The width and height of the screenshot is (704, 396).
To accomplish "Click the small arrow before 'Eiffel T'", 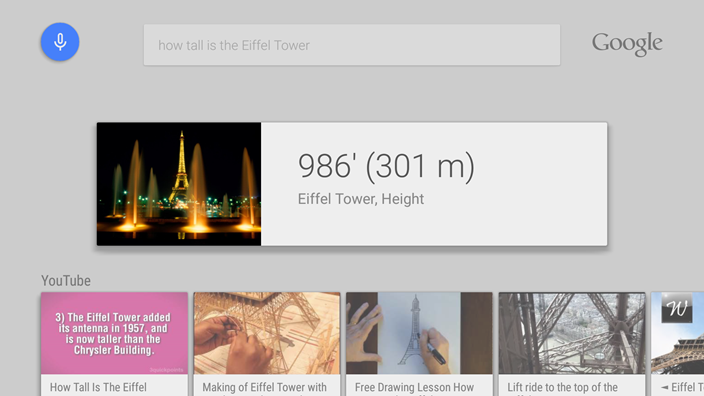I will click(664, 387).
